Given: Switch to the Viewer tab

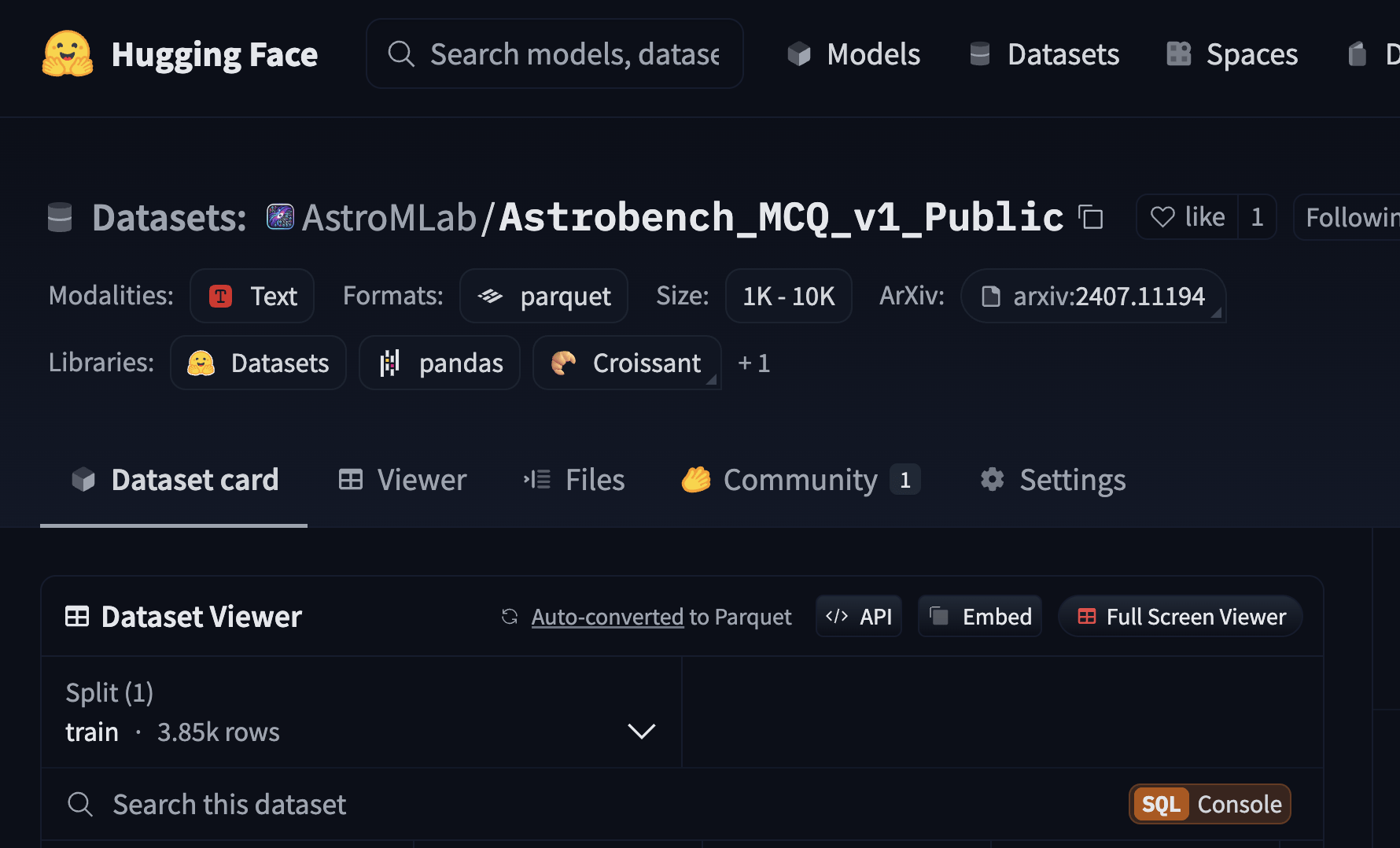Looking at the screenshot, I should [402, 480].
